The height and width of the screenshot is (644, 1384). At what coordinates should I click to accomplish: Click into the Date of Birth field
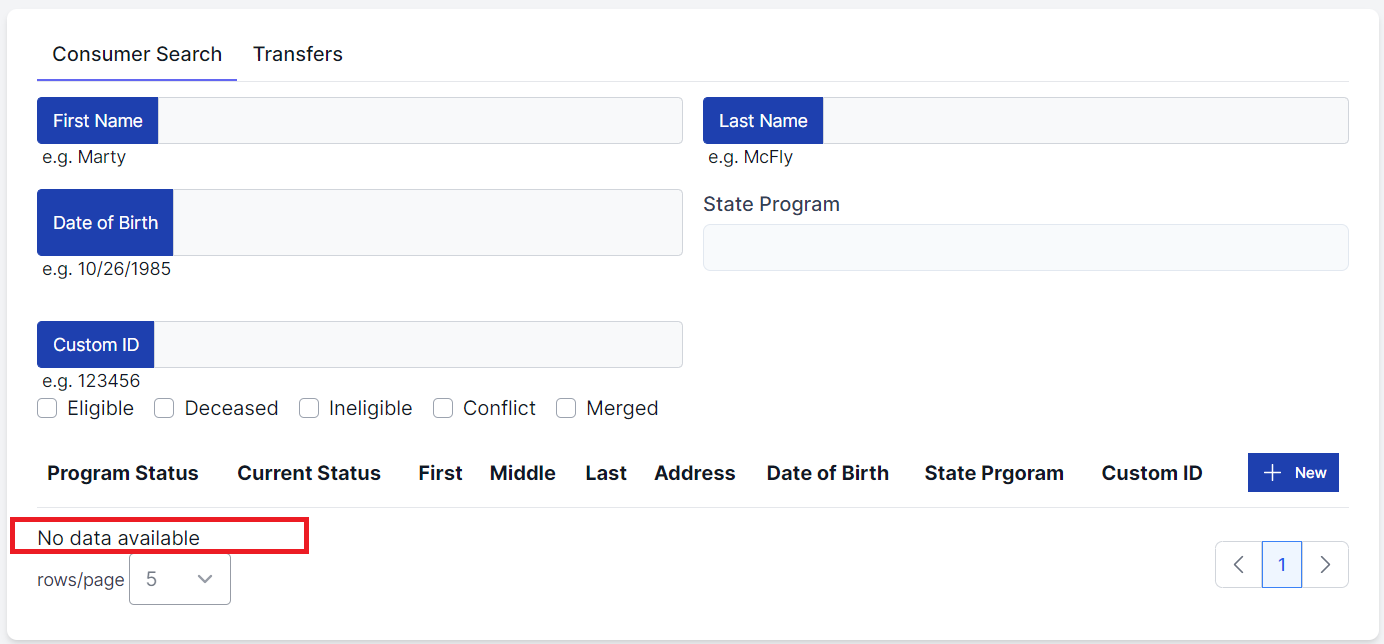point(427,223)
